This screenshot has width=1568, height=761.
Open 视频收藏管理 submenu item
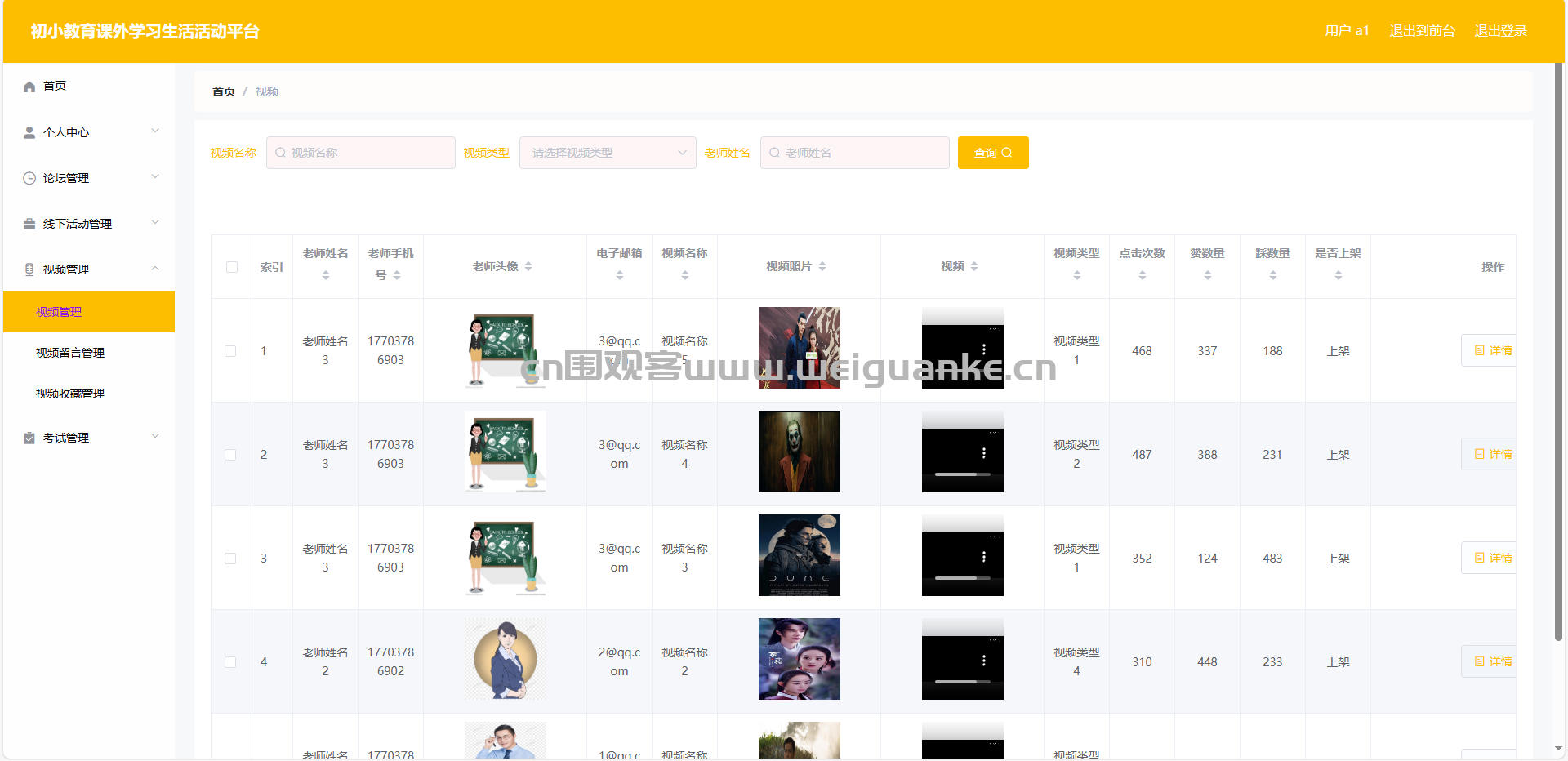pyautogui.click(x=89, y=394)
